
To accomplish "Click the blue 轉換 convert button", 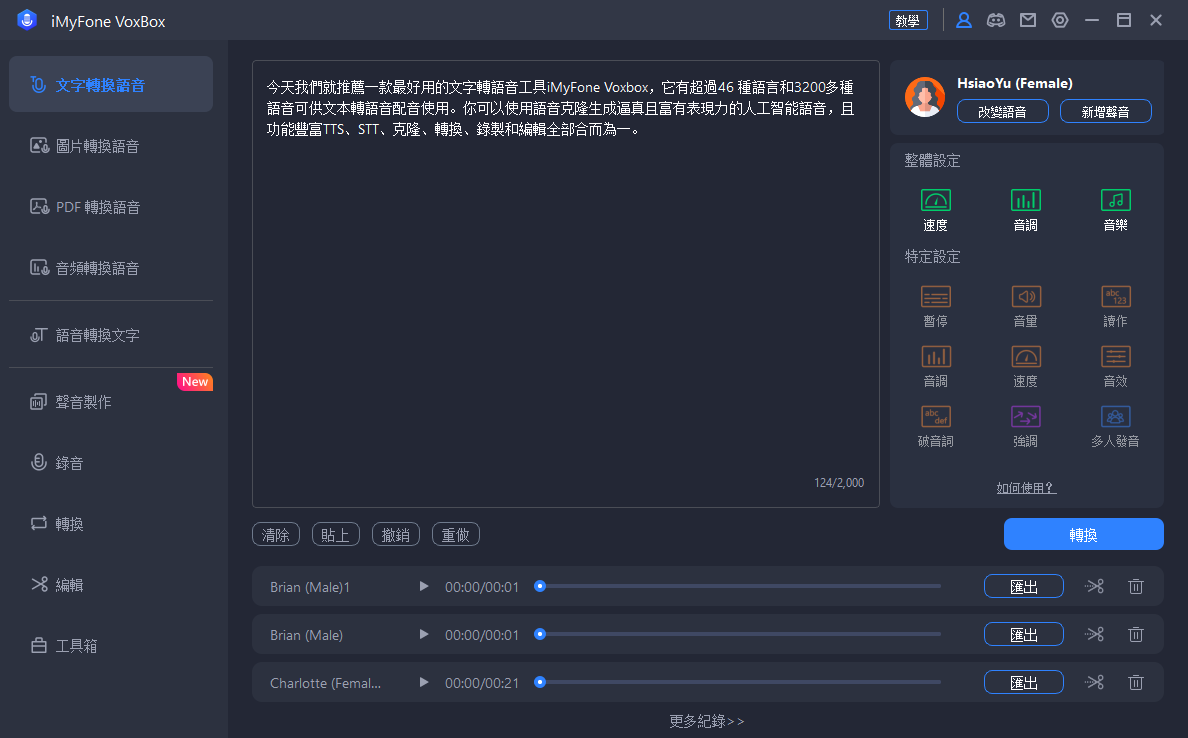I will 1083,534.
